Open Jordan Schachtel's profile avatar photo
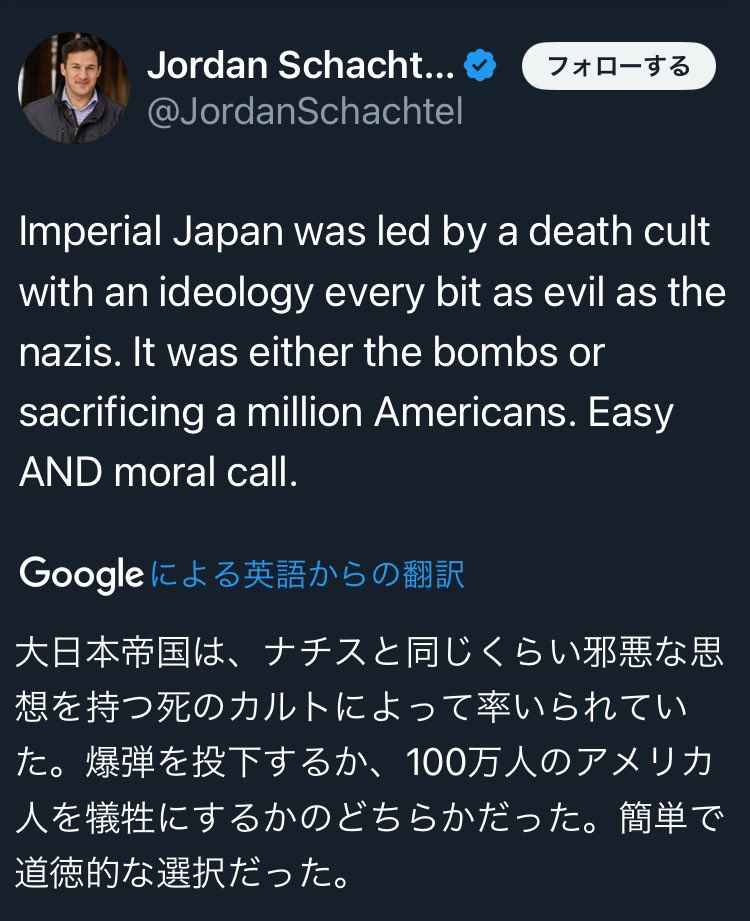 74,88
